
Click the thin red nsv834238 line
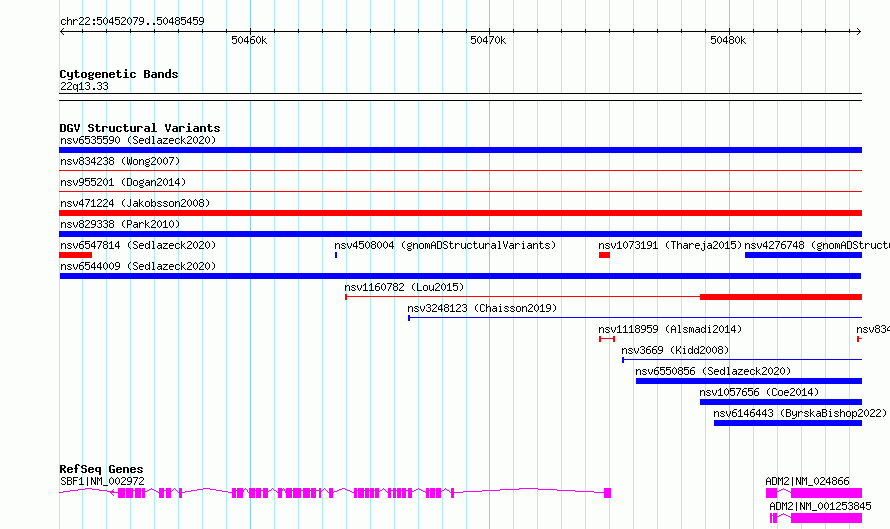tap(460, 170)
